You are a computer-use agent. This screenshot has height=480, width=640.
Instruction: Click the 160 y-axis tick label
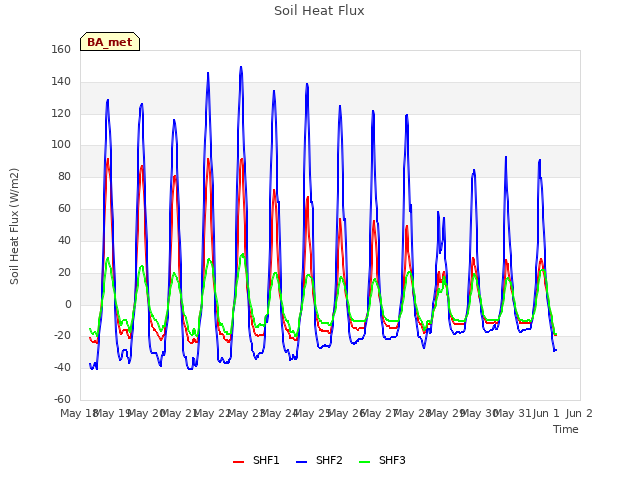pos(61,49)
